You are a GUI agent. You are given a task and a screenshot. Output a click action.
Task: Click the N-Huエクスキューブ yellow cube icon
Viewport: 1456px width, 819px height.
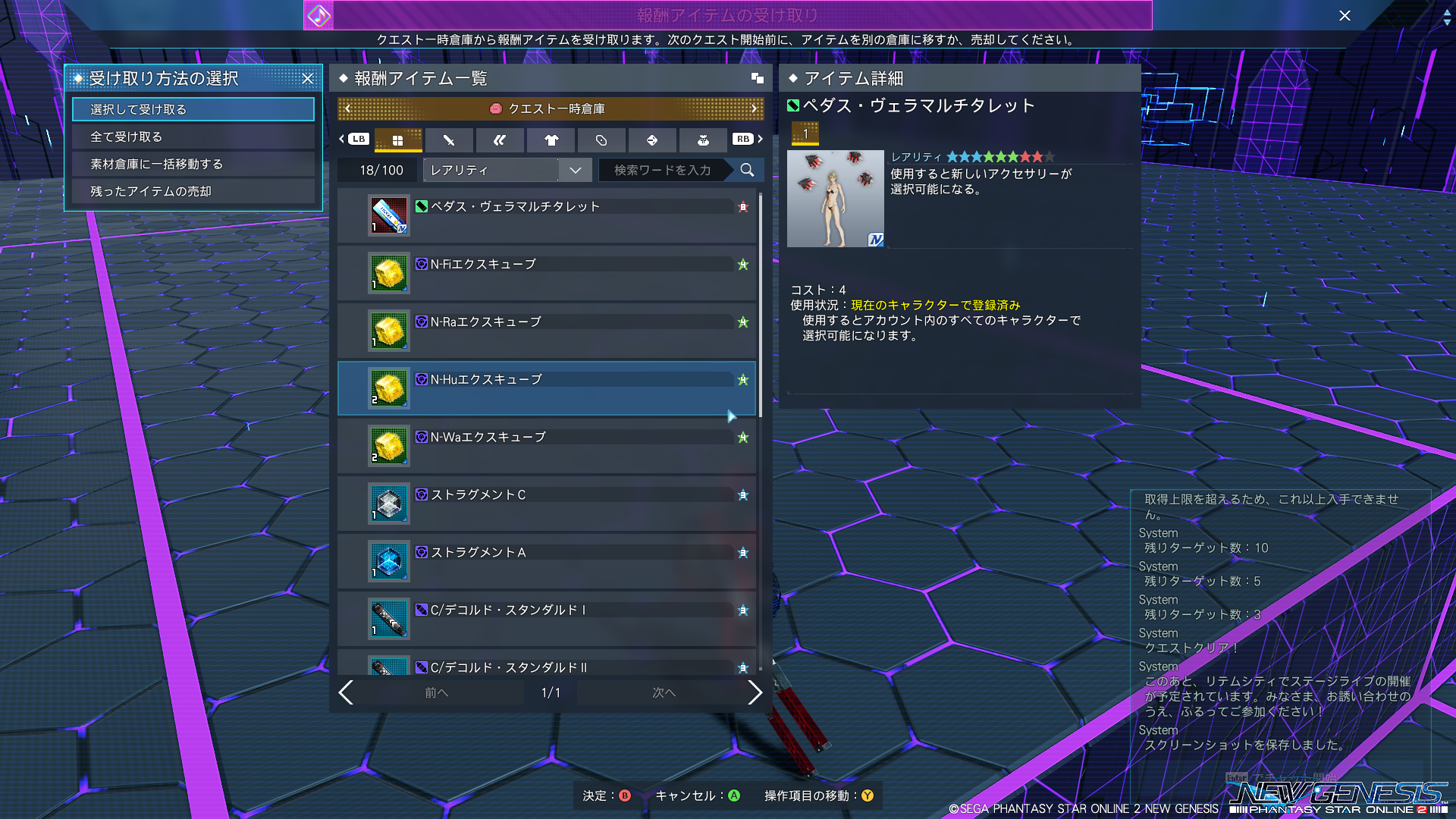tap(389, 388)
